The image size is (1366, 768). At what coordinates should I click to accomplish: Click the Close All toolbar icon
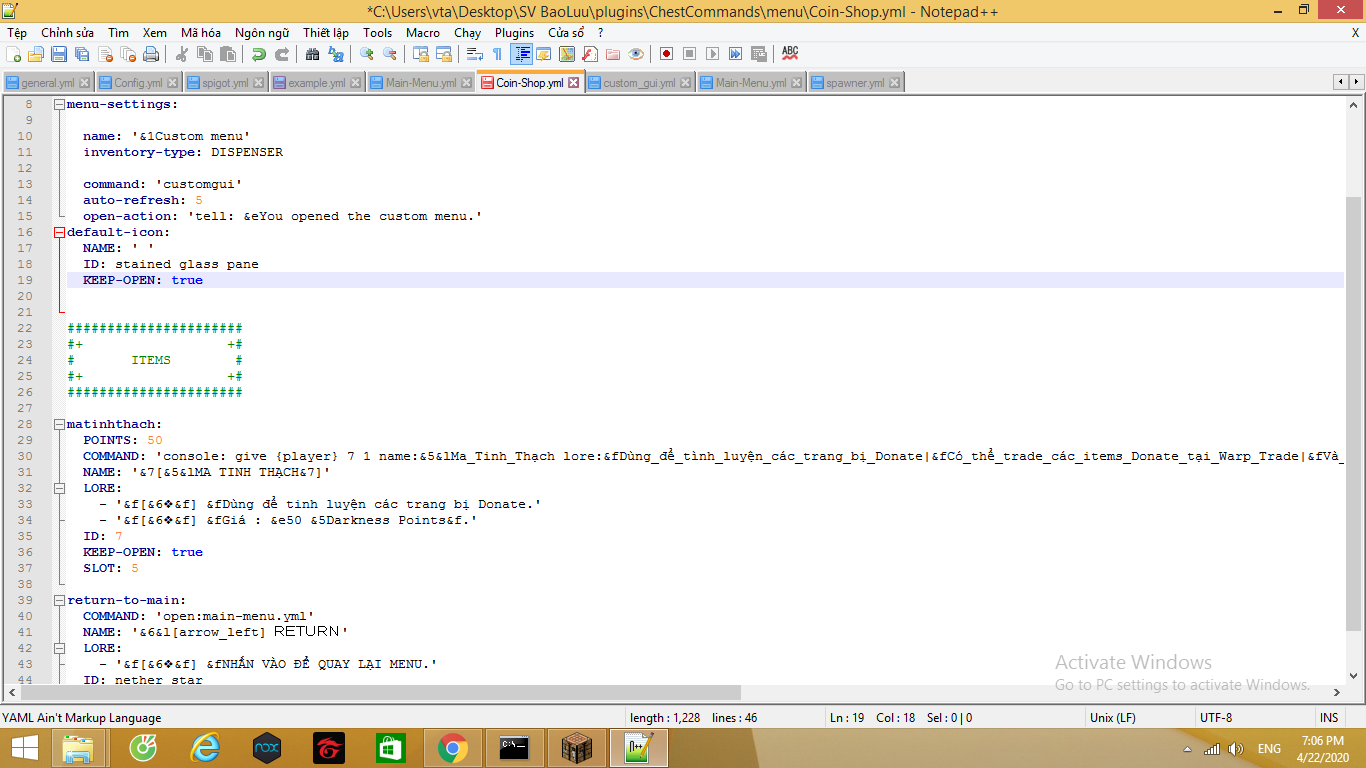128,54
